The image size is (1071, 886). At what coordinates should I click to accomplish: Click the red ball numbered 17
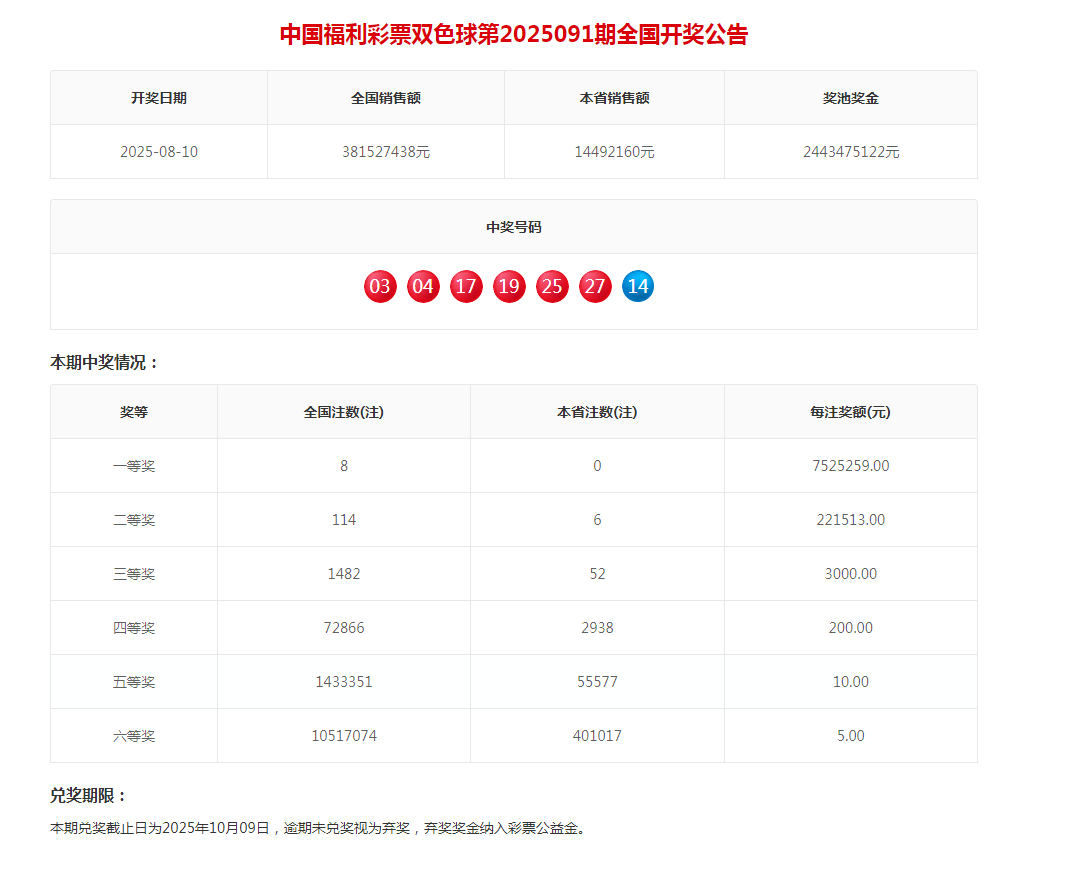tap(467, 286)
